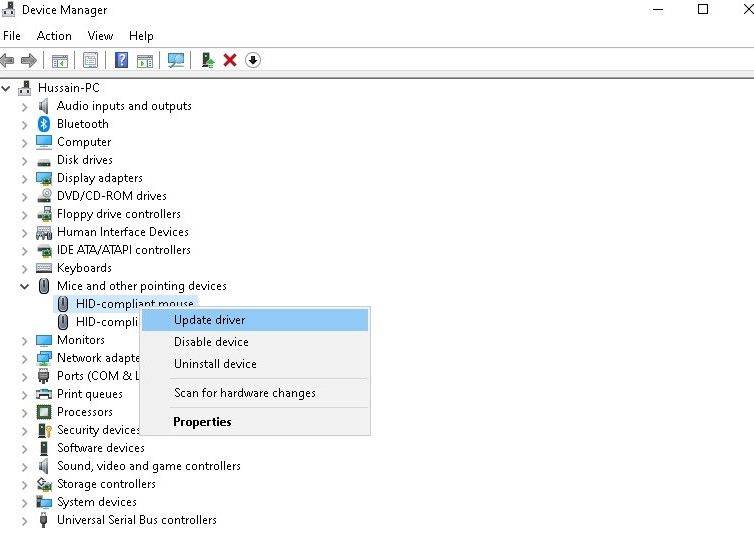Screen dimensions: 754x533
Task: Open the View menu
Action: (x=100, y=36)
